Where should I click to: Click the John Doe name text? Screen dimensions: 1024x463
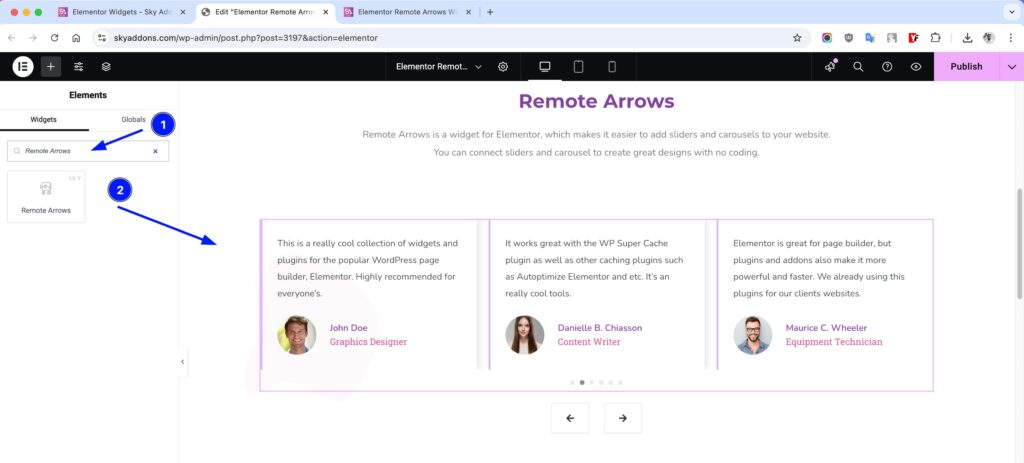tap(348, 328)
